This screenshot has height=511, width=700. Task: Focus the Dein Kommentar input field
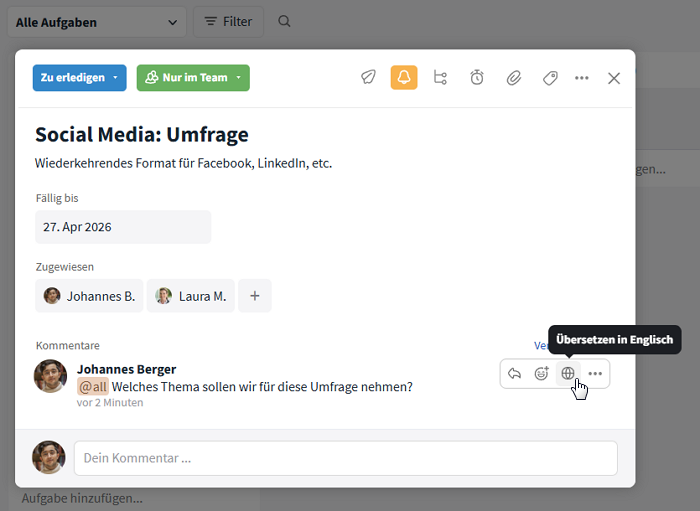point(345,458)
